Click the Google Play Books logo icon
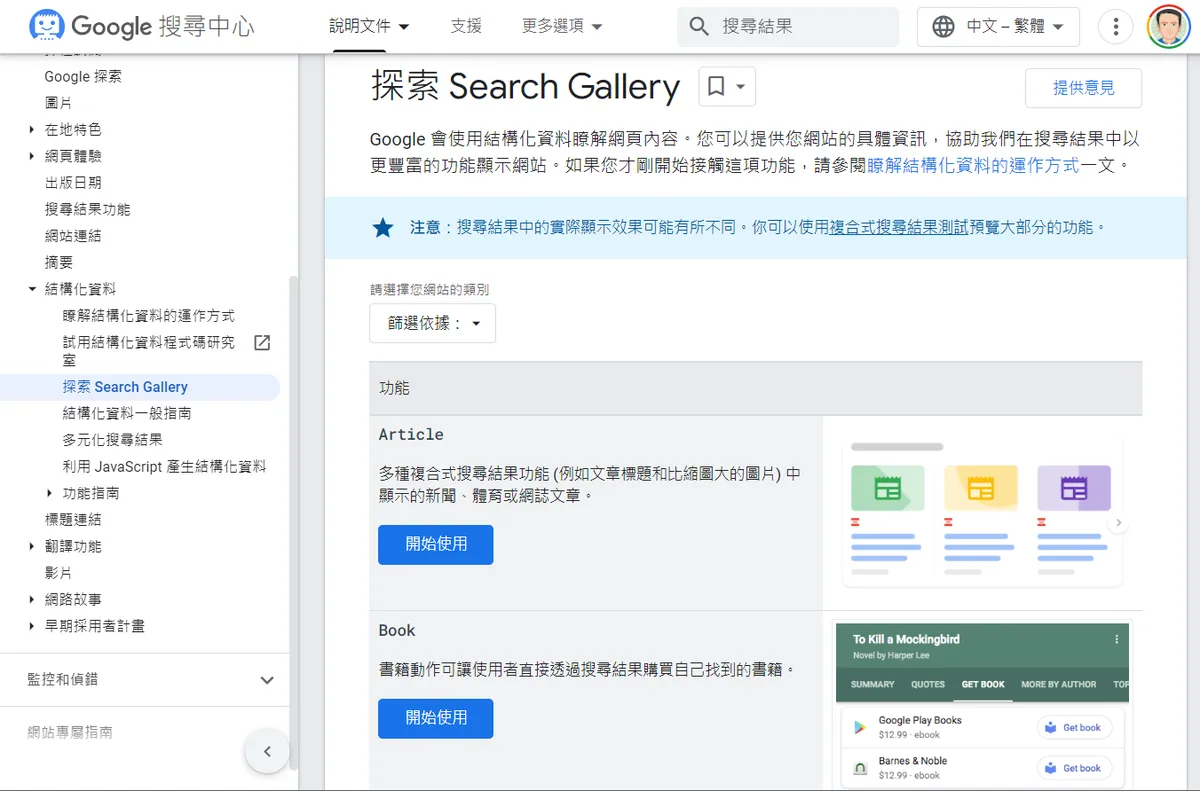This screenshot has width=1200, height=791. [x=859, y=727]
